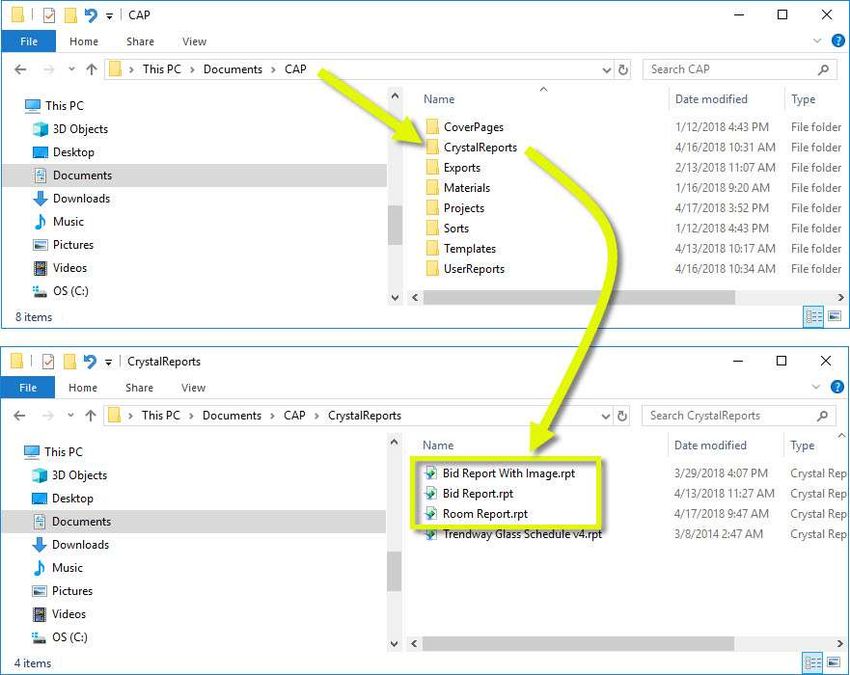Click navigation pane scrollbar in CAP window
This screenshot has width=850, height=675.
click(395, 225)
